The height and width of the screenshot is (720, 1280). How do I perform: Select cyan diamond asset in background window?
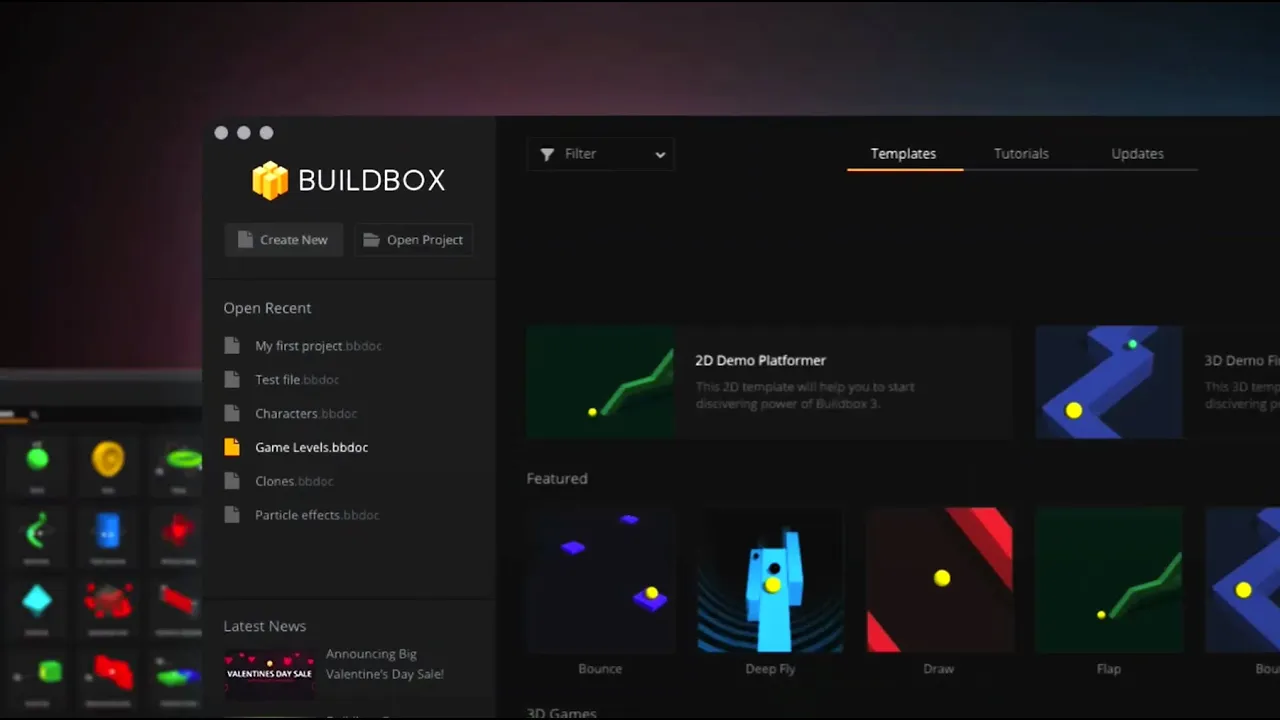[x=37, y=600]
